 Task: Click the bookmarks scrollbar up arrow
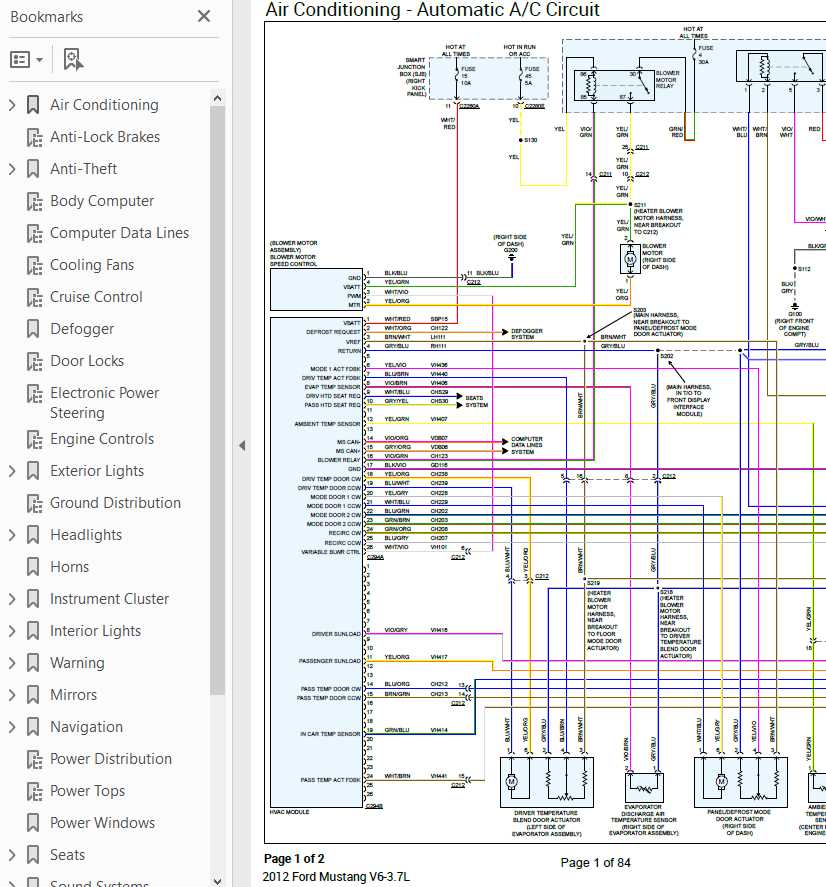point(217,98)
